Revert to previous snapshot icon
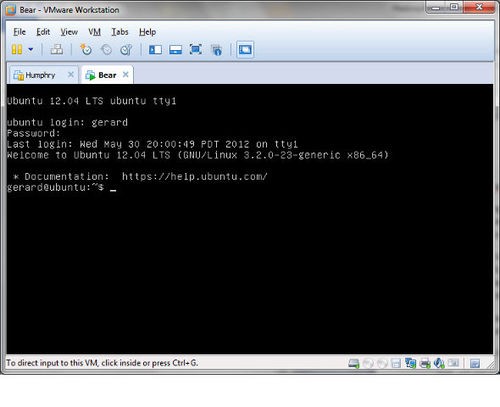500x407 pixels. [x=106, y=50]
